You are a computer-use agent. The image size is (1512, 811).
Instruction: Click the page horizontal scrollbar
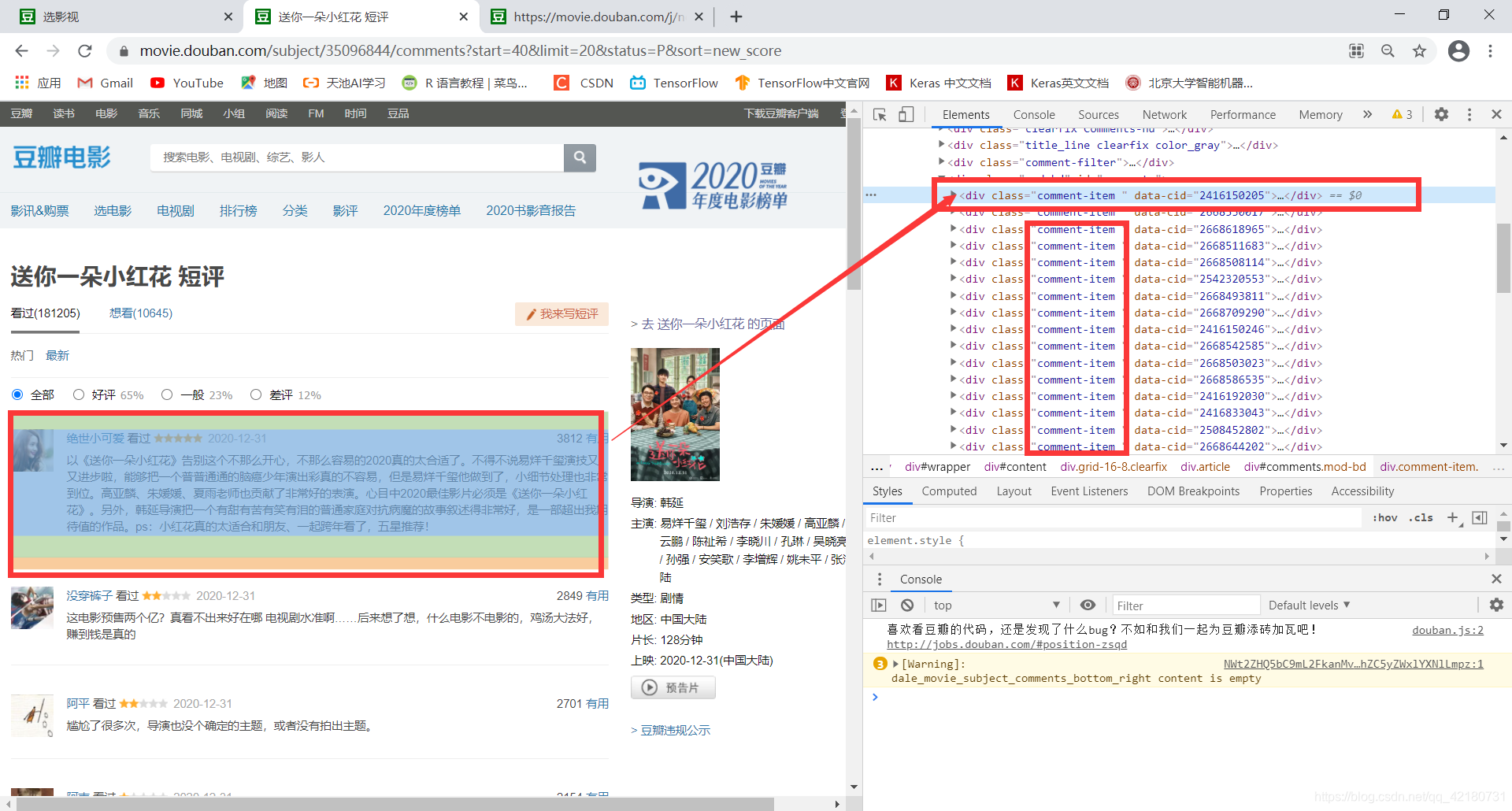coord(394,804)
